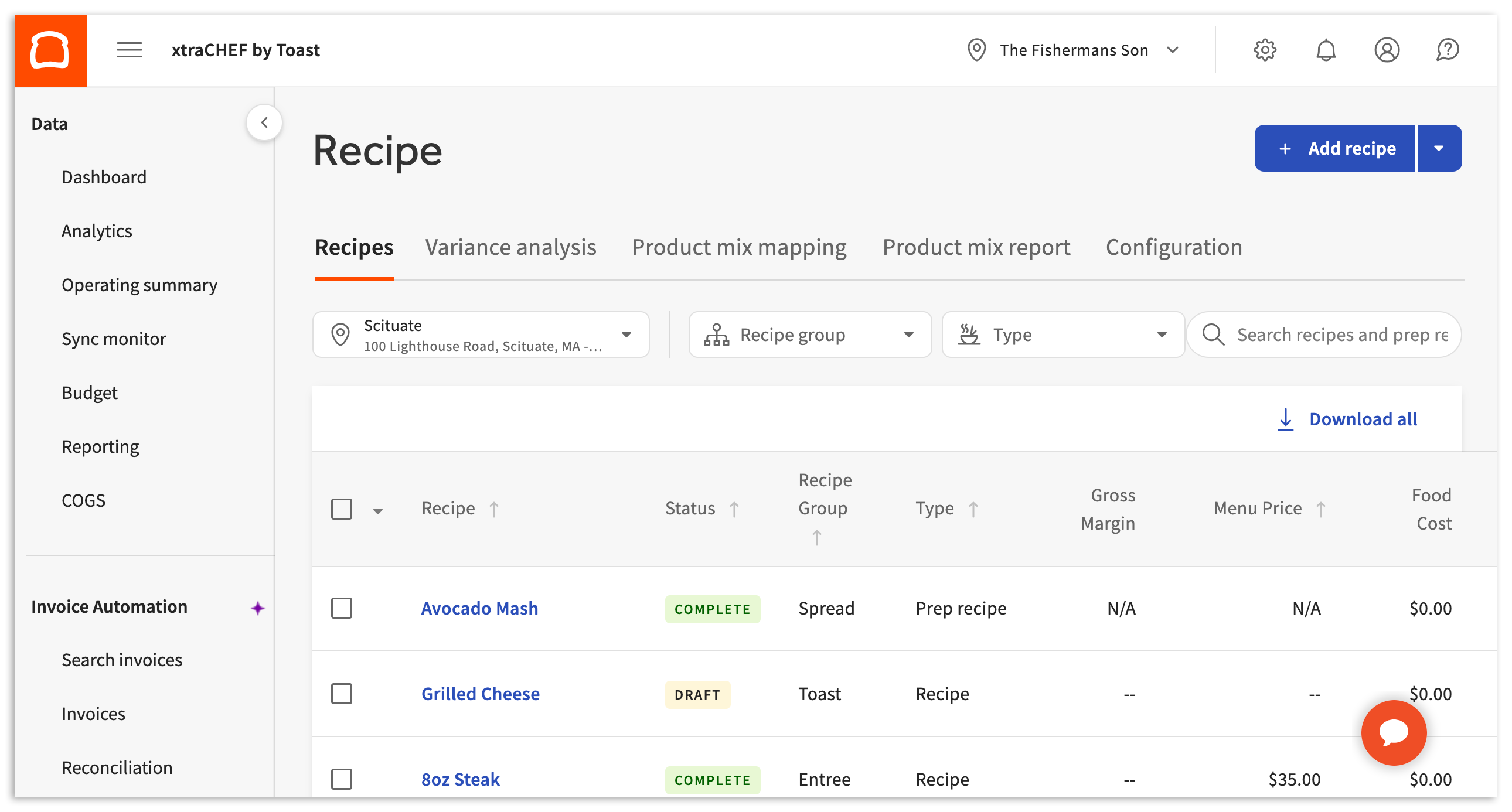Collapse the left sidebar using the chevron

[x=264, y=122]
